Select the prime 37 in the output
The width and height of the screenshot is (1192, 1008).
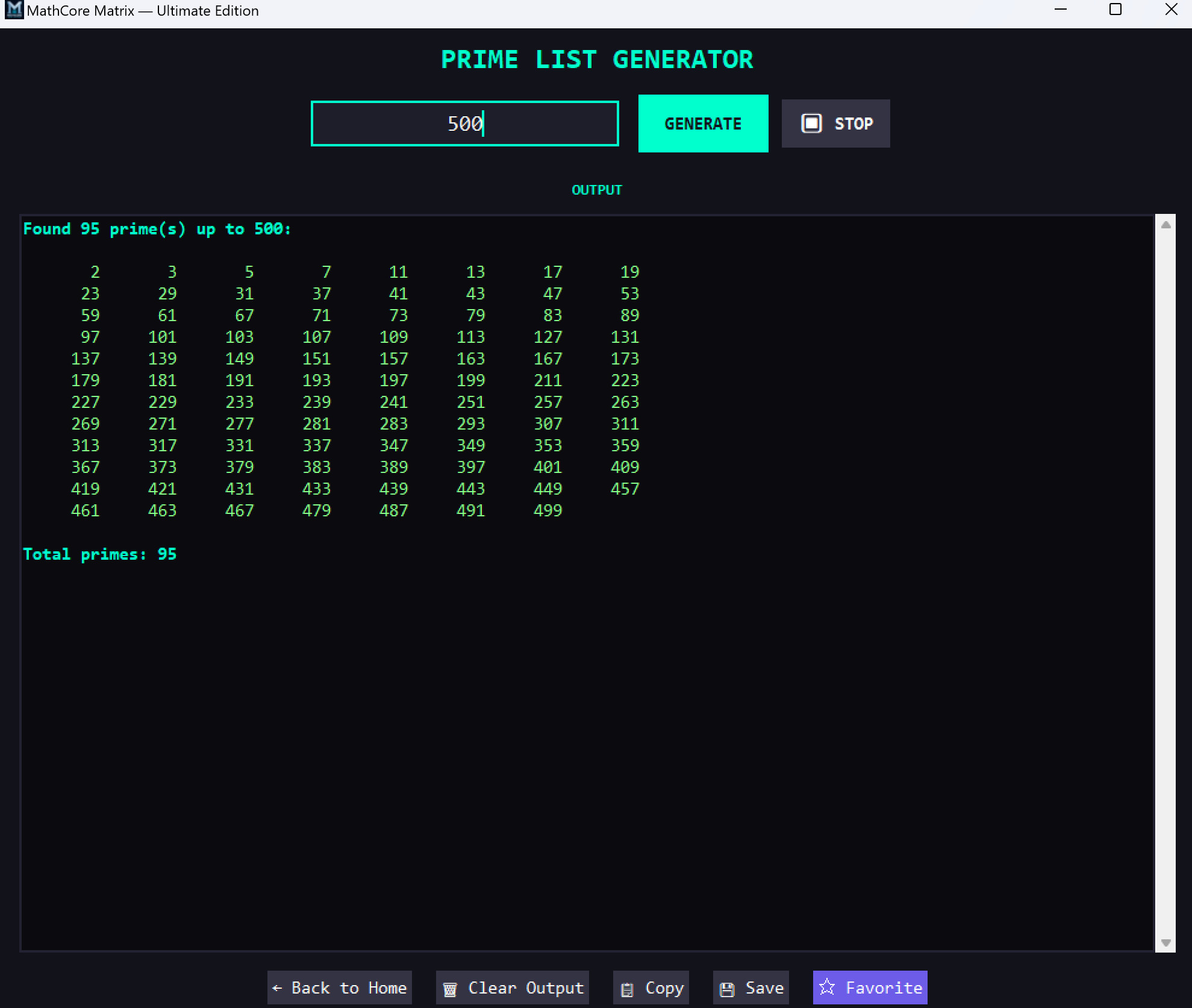tap(321, 294)
